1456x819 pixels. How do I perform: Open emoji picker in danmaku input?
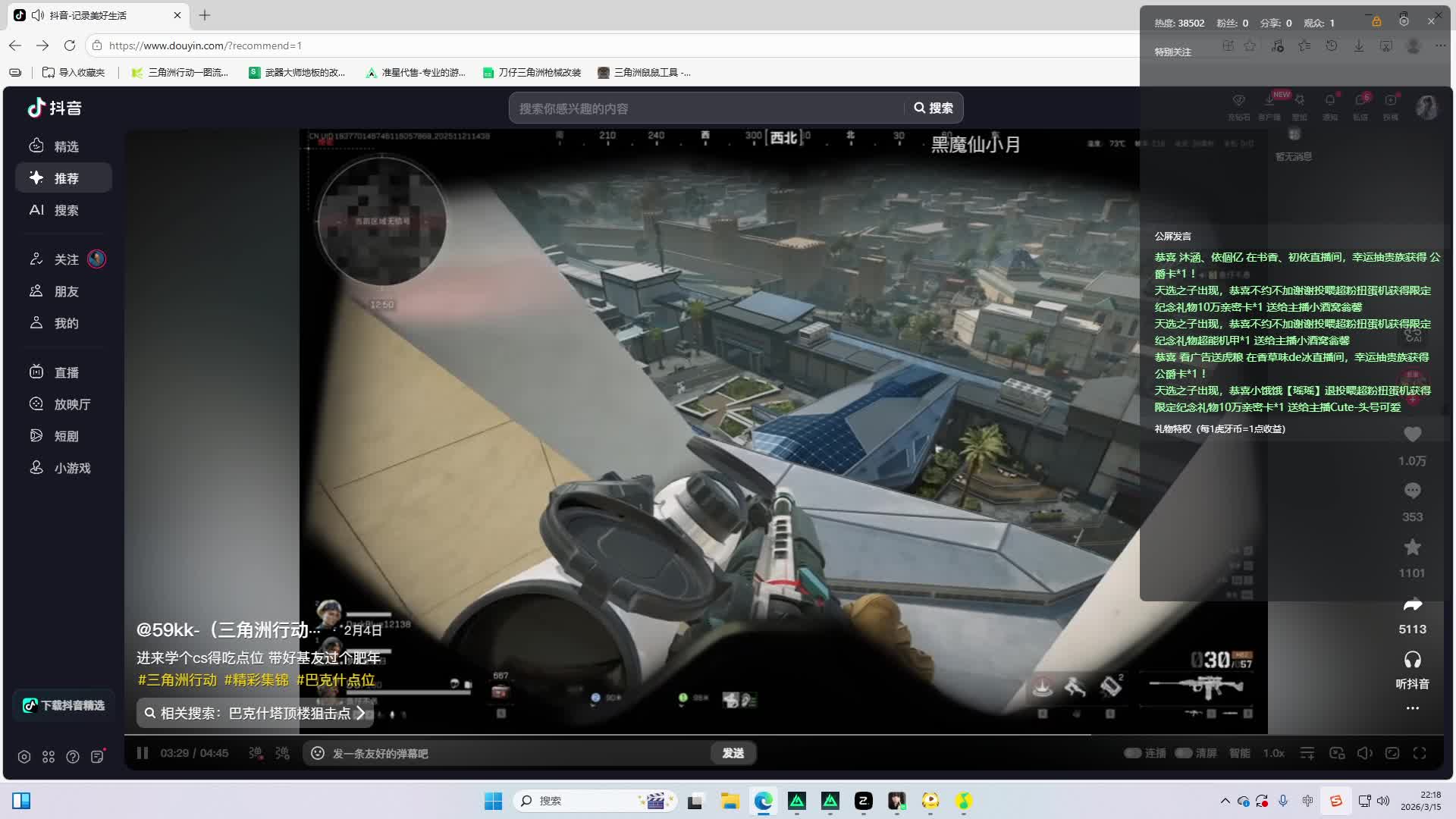point(318,753)
